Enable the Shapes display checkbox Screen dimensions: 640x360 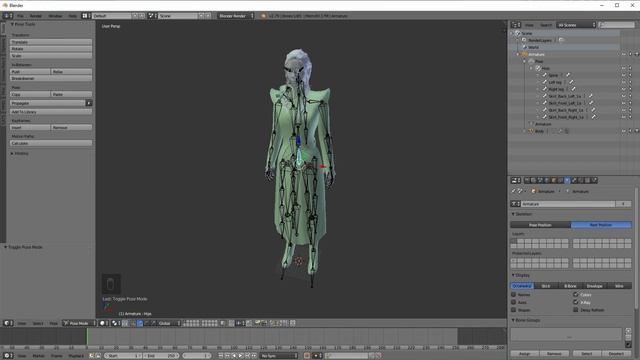coord(513,310)
